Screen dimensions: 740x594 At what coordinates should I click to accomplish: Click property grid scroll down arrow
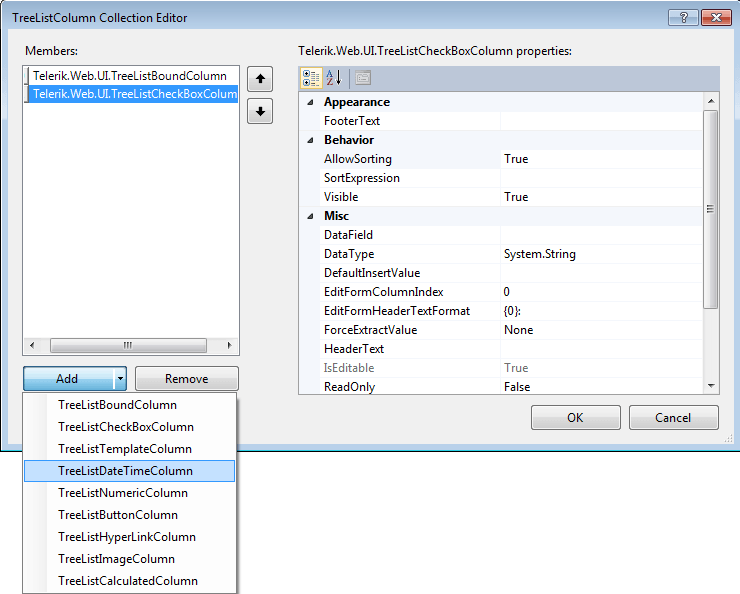711,386
